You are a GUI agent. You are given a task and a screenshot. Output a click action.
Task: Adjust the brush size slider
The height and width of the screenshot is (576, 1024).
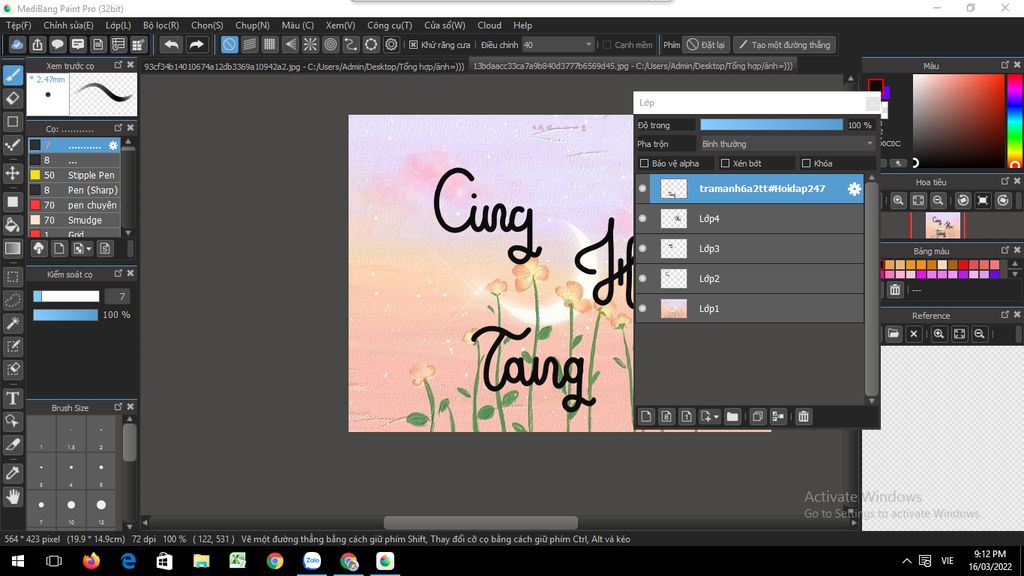(66, 296)
